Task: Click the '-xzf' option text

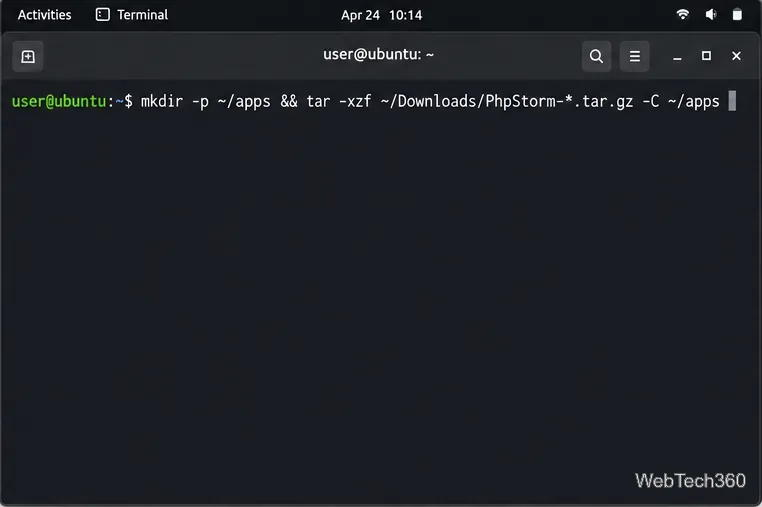Action: point(355,102)
